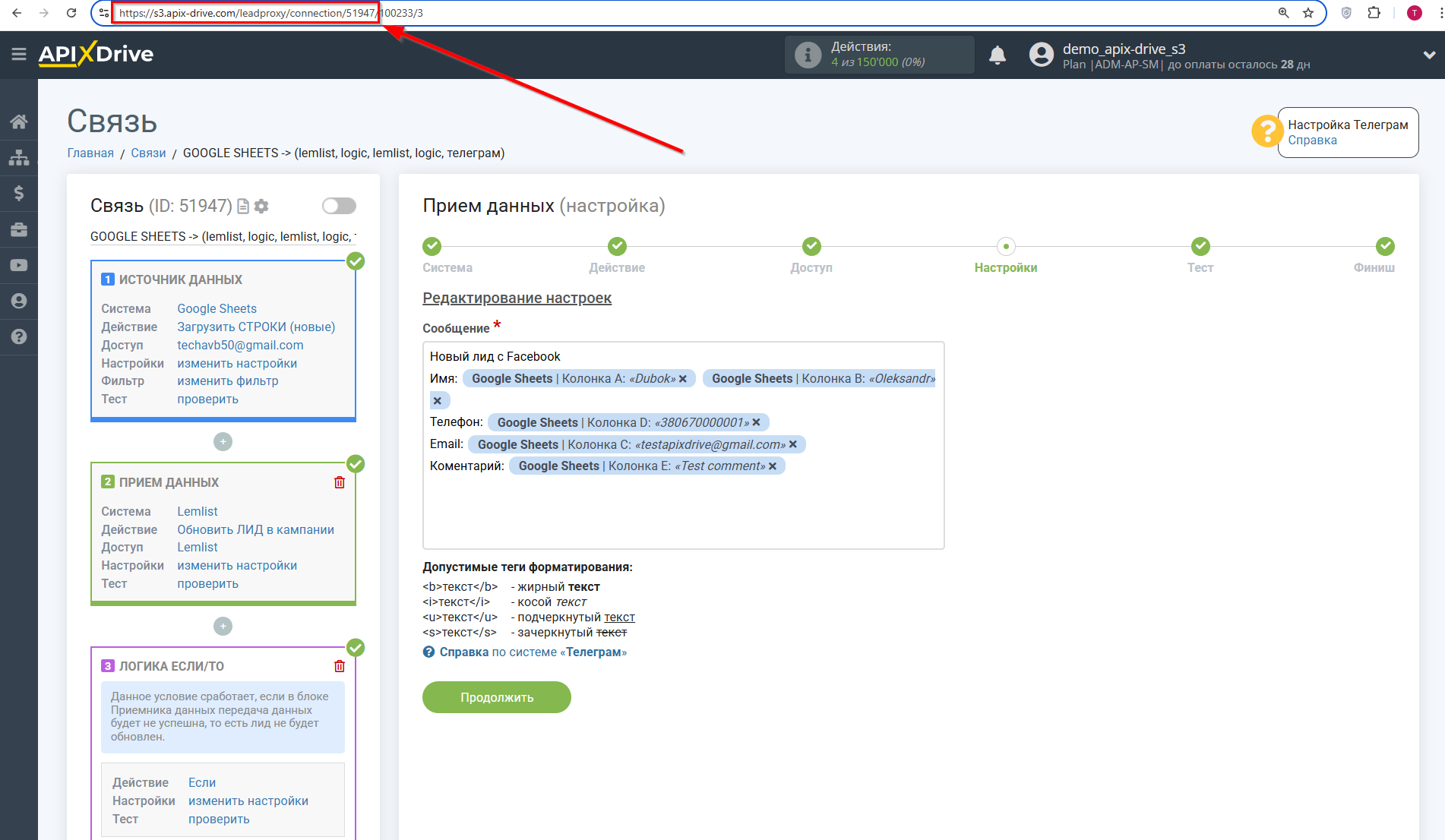Viewport: 1445px width, 840px height.
Task: Go to Система step
Action: pyautogui.click(x=432, y=246)
